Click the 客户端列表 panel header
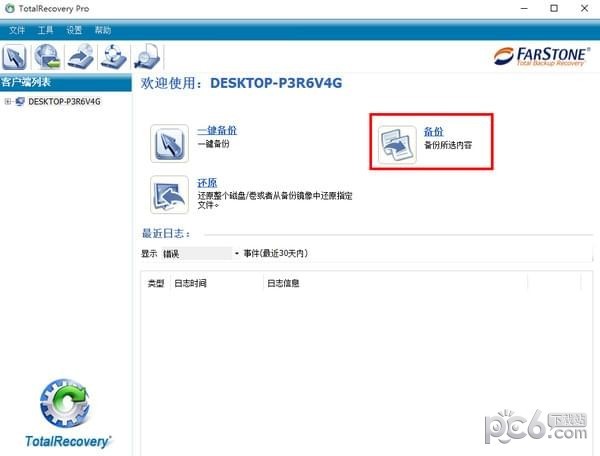 click(x=66, y=82)
